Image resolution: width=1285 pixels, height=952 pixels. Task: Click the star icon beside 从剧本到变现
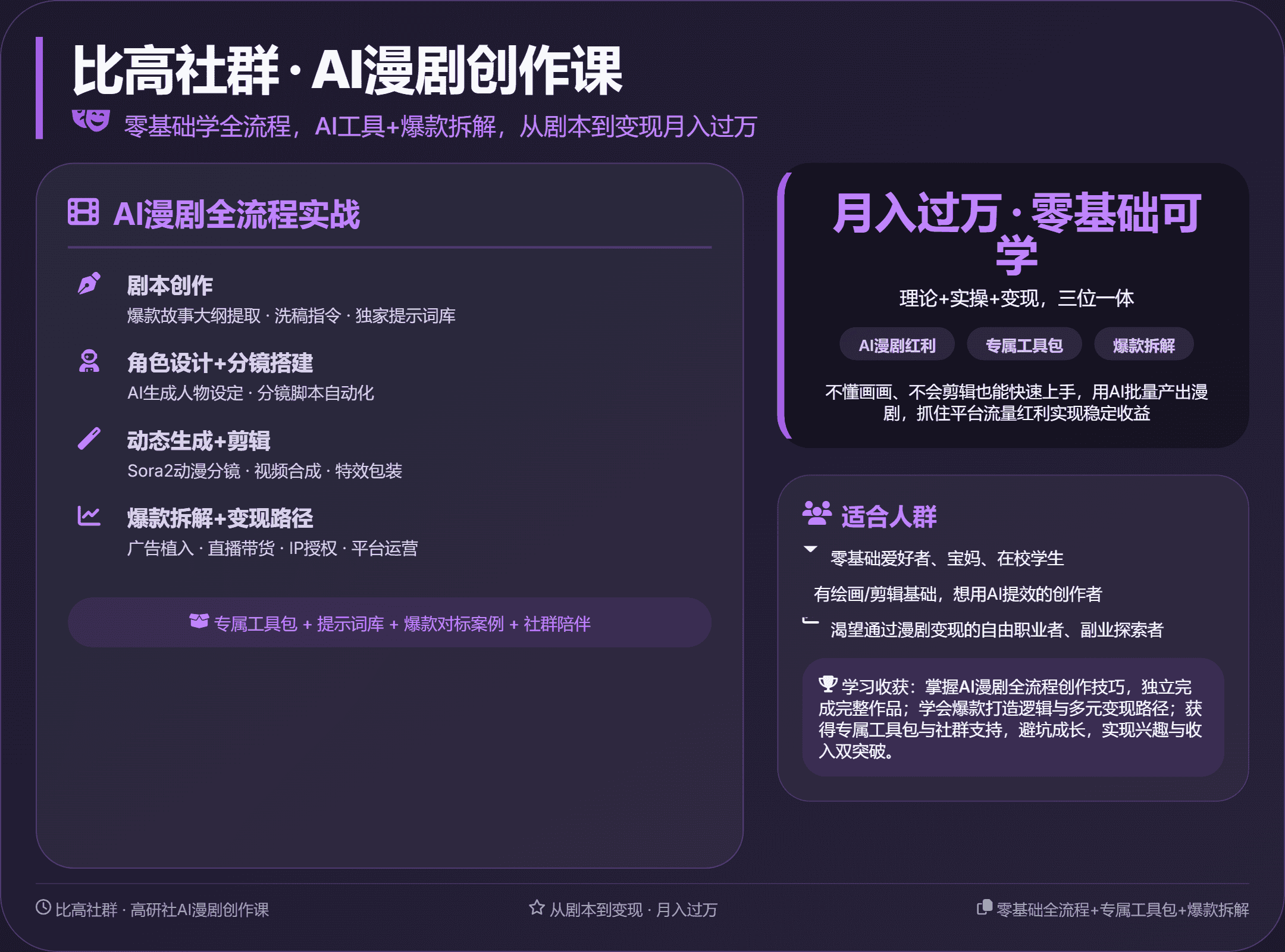pyautogui.click(x=537, y=907)
